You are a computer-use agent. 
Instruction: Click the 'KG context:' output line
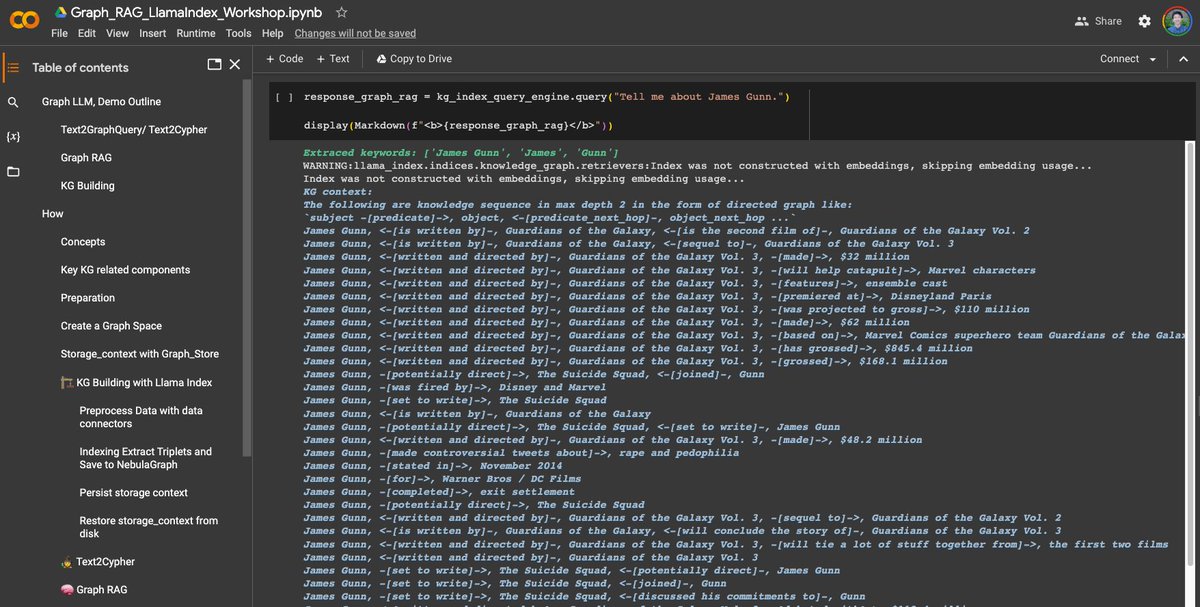click(337, 192)
